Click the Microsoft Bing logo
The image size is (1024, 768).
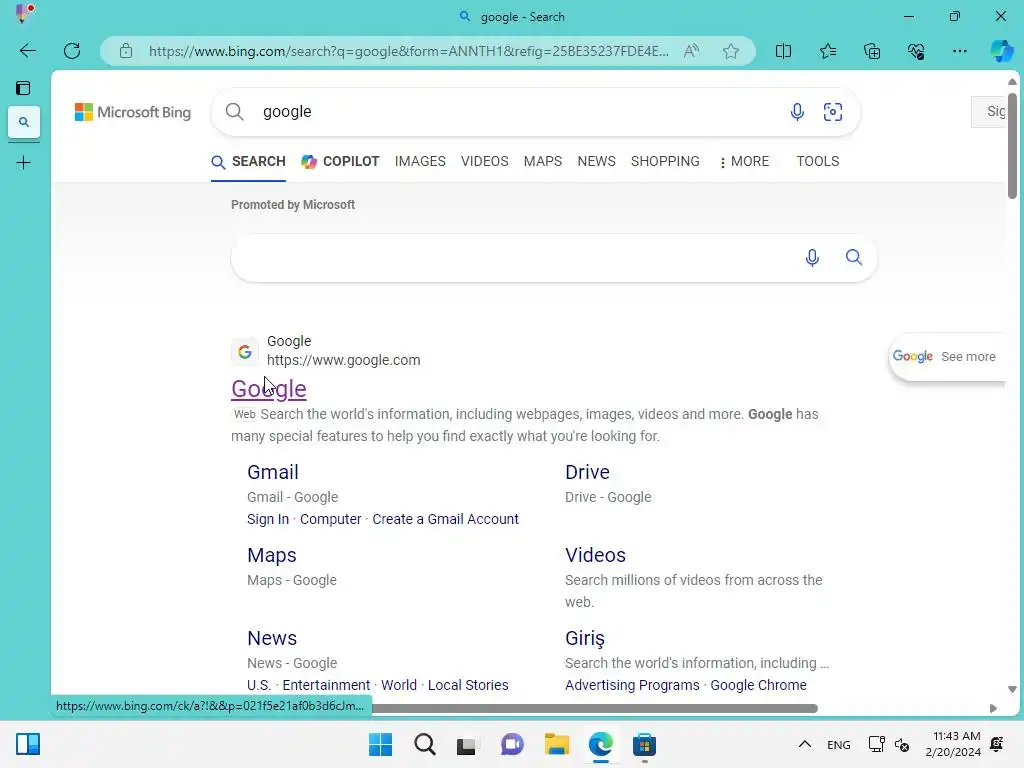133,112
